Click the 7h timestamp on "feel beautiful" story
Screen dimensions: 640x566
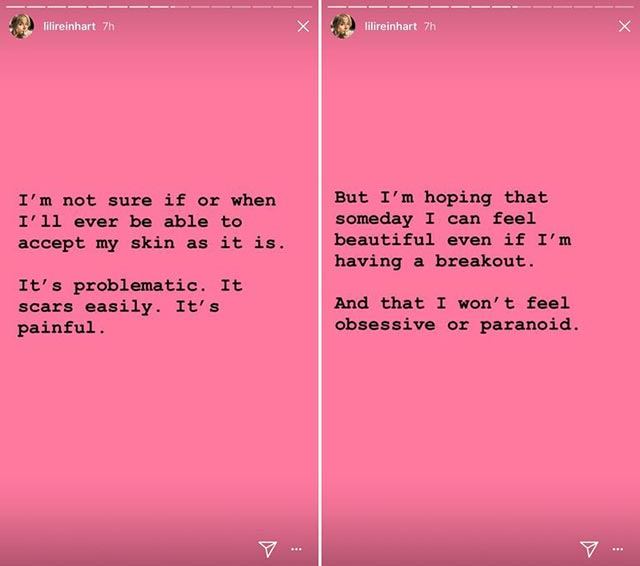[430, 26]
